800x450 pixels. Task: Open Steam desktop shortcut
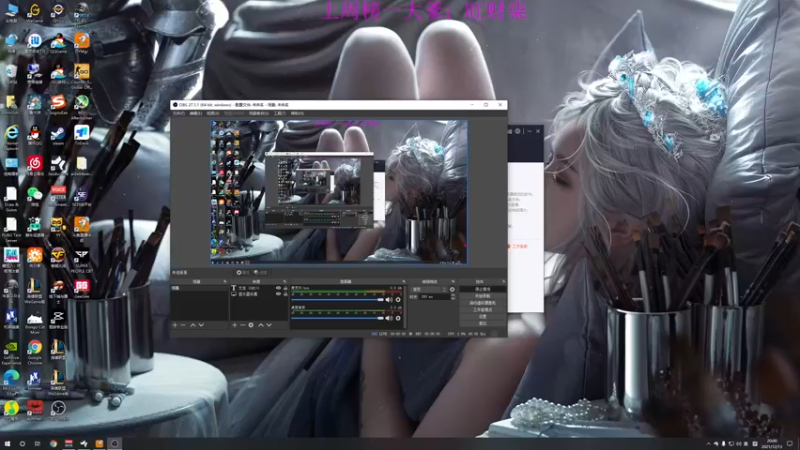(58, 135)
